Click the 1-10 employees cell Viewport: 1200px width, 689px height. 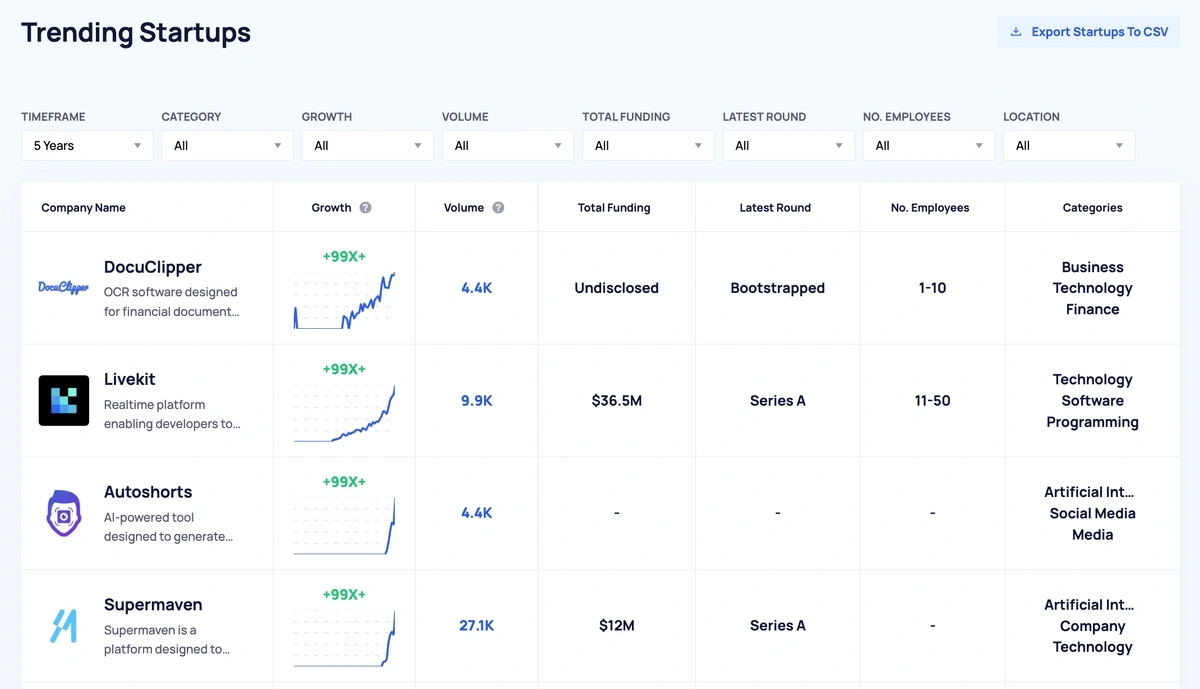pyautogui.click(x=932, y=288)
